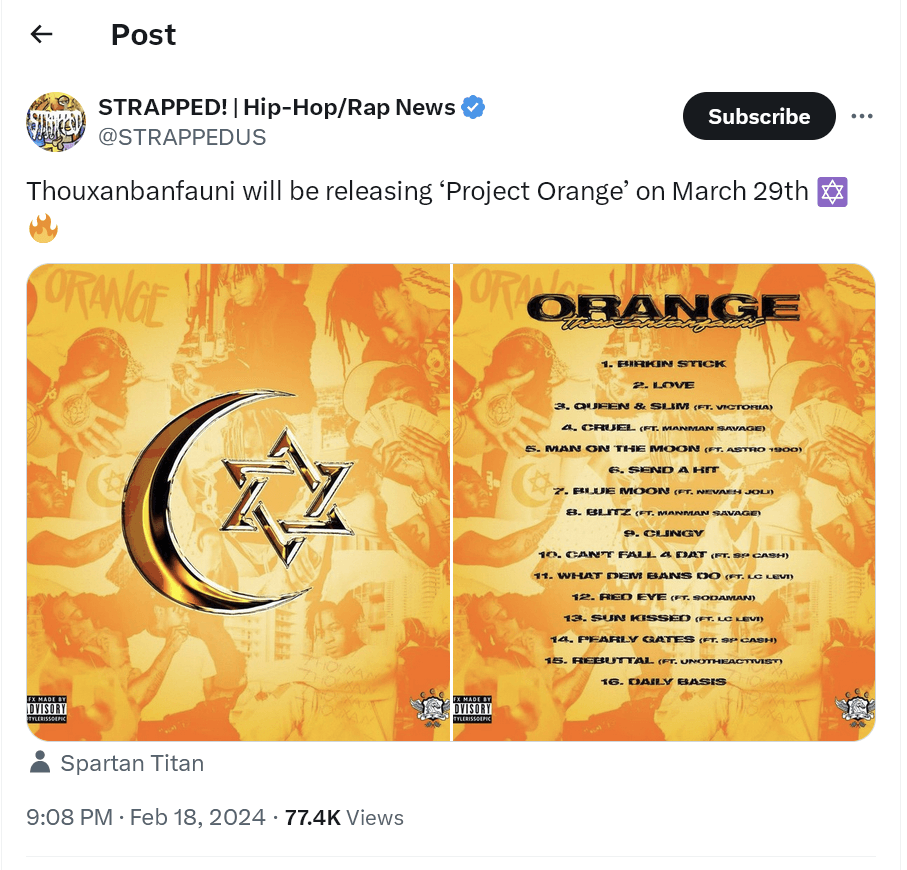Click the blue verified badge
This screenshot has height=870, width=907.
(x=473, y=107)
